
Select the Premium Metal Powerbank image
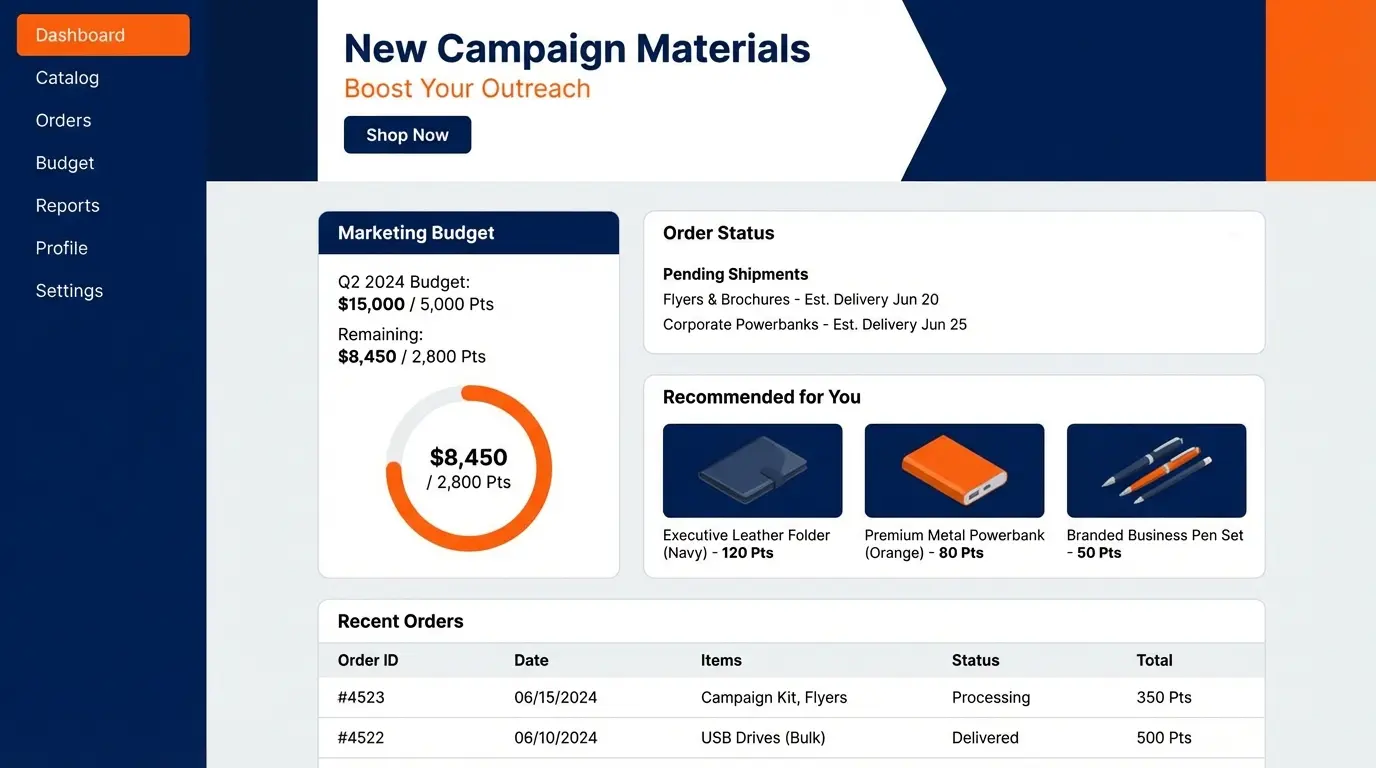coord(954,470)
